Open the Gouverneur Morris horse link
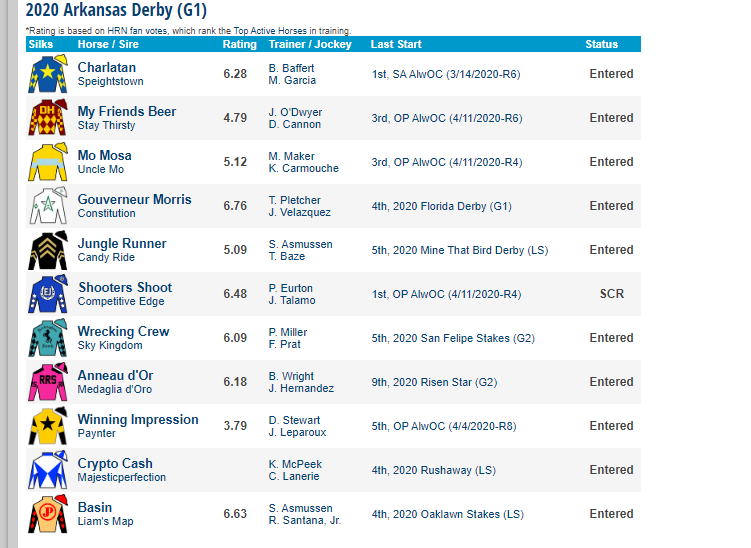Screen dimensions: 751x548 (135, 199)
